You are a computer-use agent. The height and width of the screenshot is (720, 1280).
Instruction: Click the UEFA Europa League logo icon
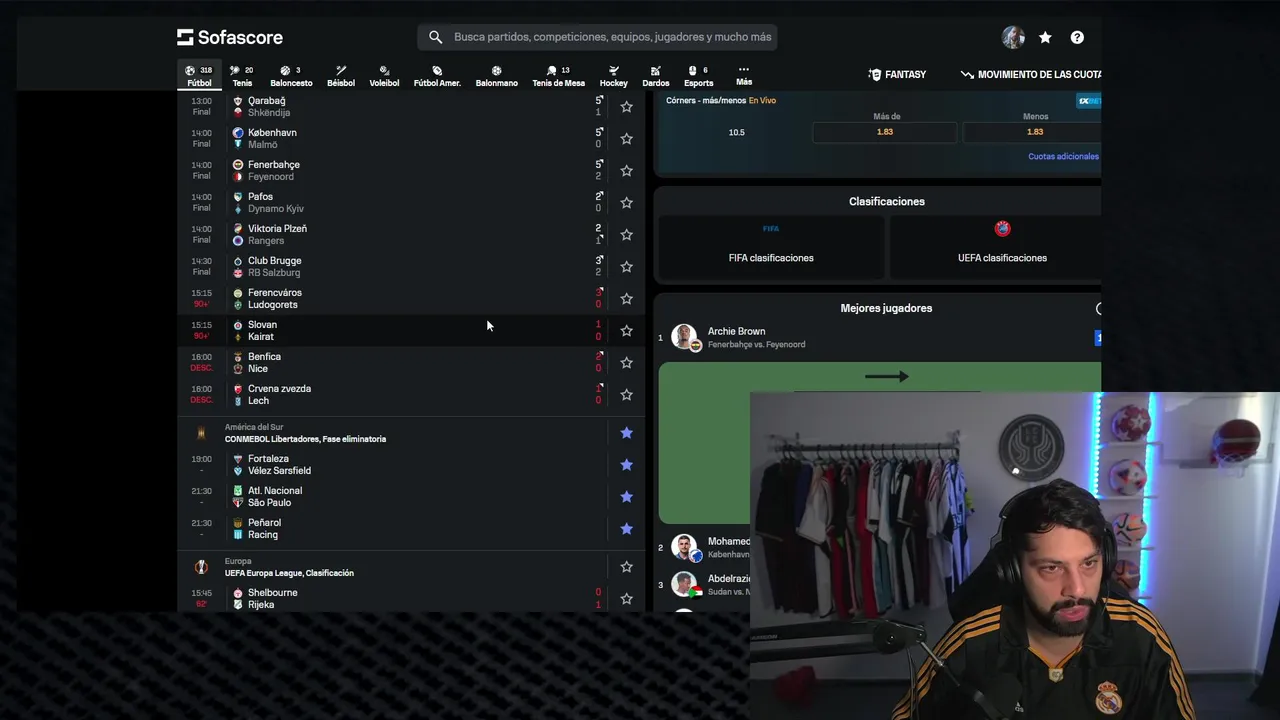pyautogui.click(x=201, y=567)
